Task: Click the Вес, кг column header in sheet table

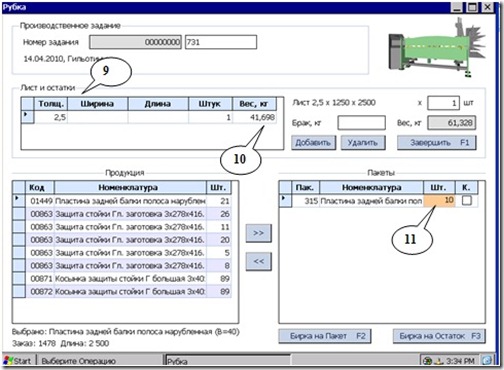Action: [x=254, y=104]
